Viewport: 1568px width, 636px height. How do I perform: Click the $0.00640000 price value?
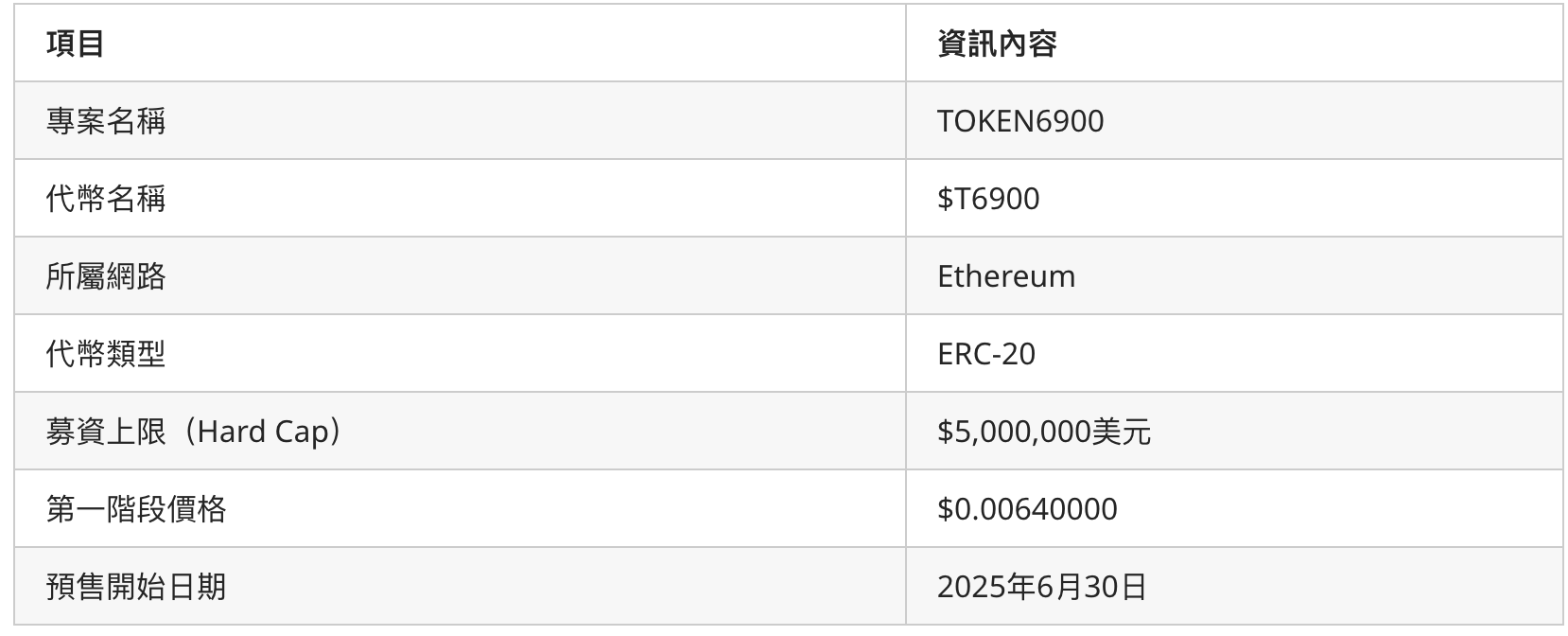point(1026,509)
